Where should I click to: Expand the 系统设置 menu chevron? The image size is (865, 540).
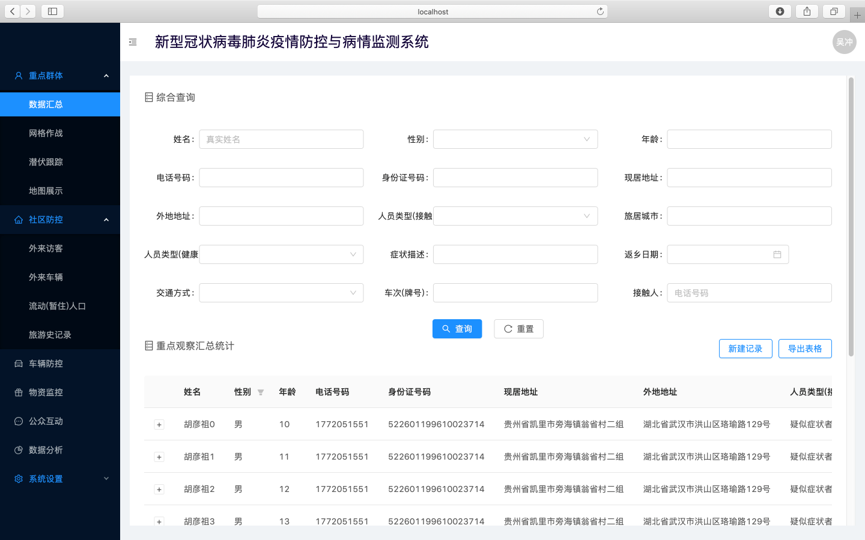(106, 479)
